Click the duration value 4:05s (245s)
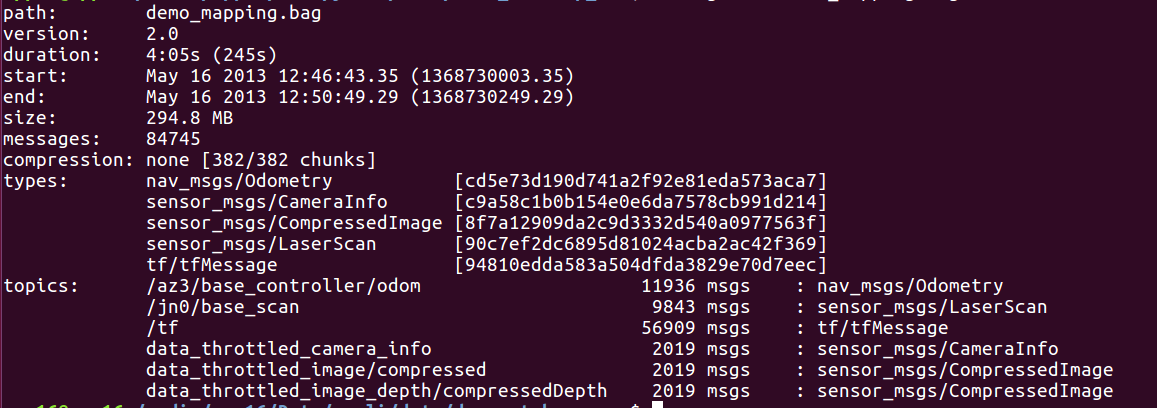 (x=211, y=55)
